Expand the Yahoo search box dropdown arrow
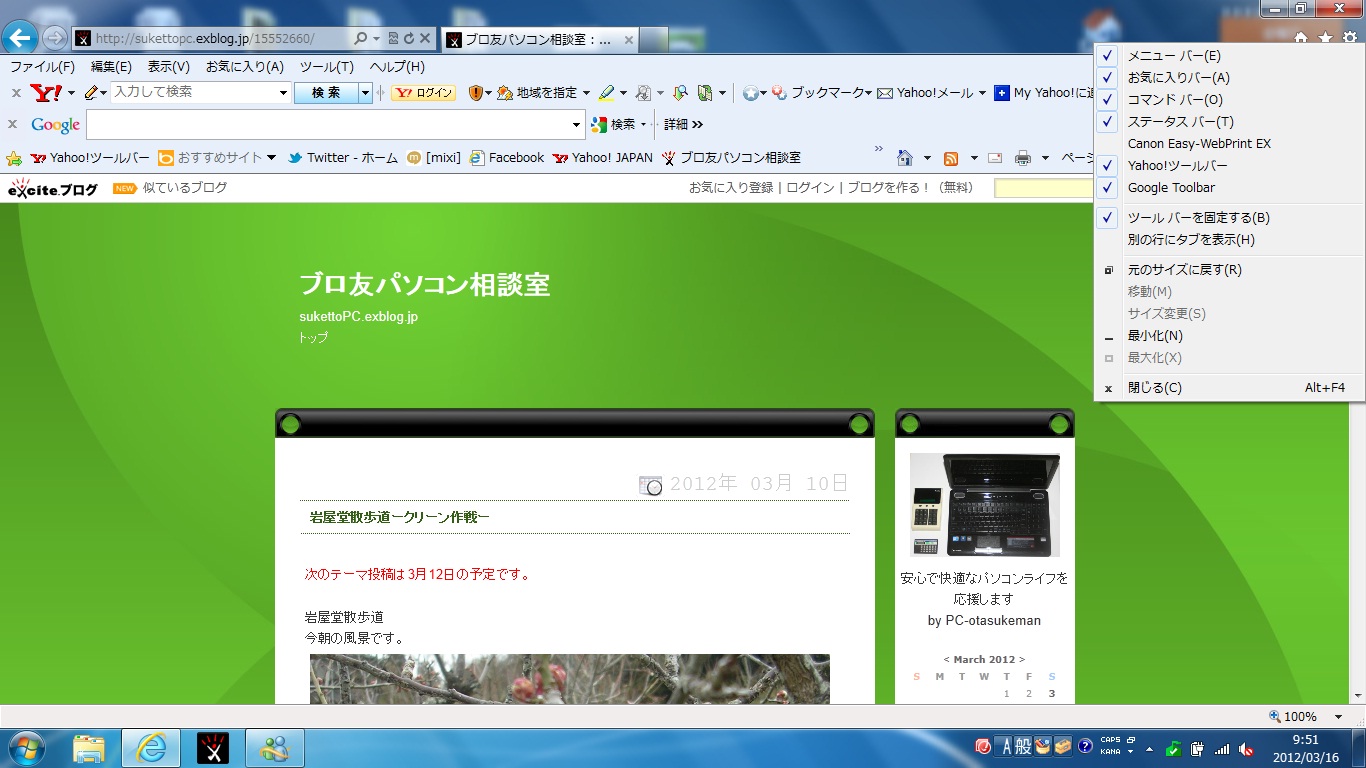The width and height of the screenshot is (1366, 768). (x=283, y=93)
